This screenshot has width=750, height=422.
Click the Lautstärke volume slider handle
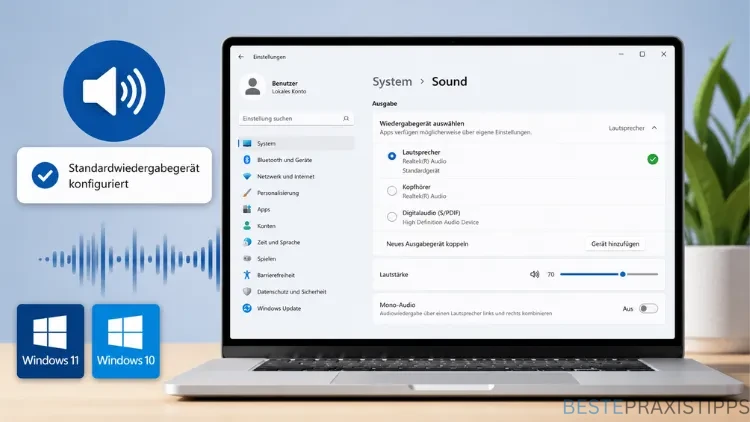click(x=622, y=274)
